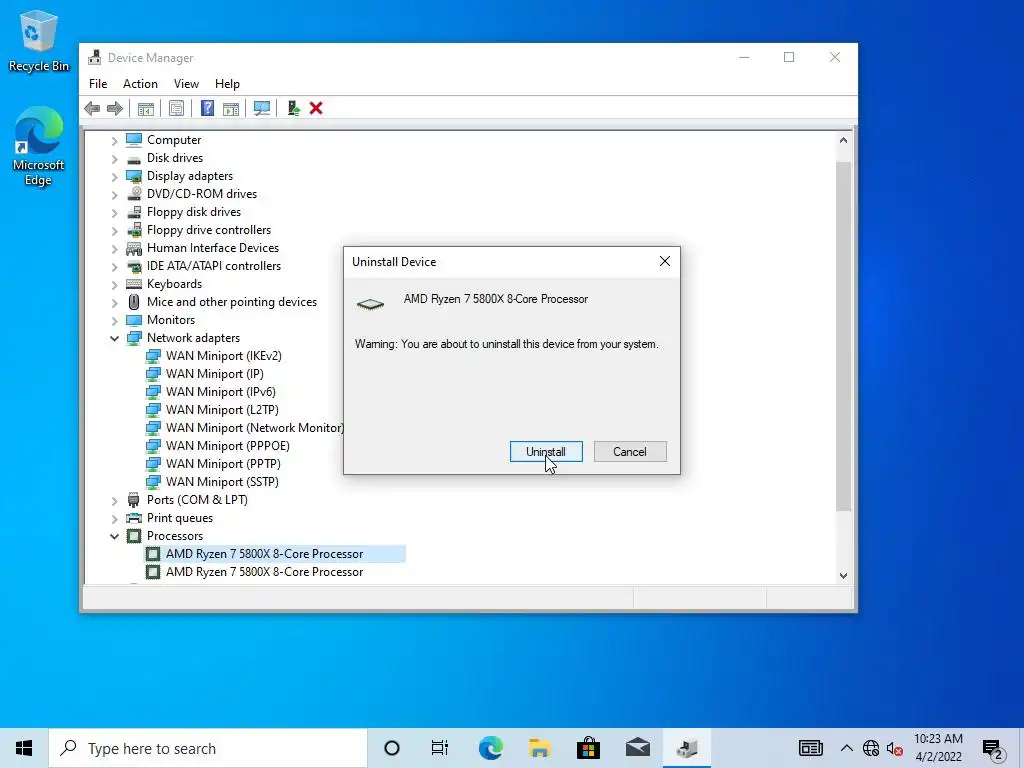Expand the Computer node
This screenshot has width=1024, height=768.
(x=114, y=140)
